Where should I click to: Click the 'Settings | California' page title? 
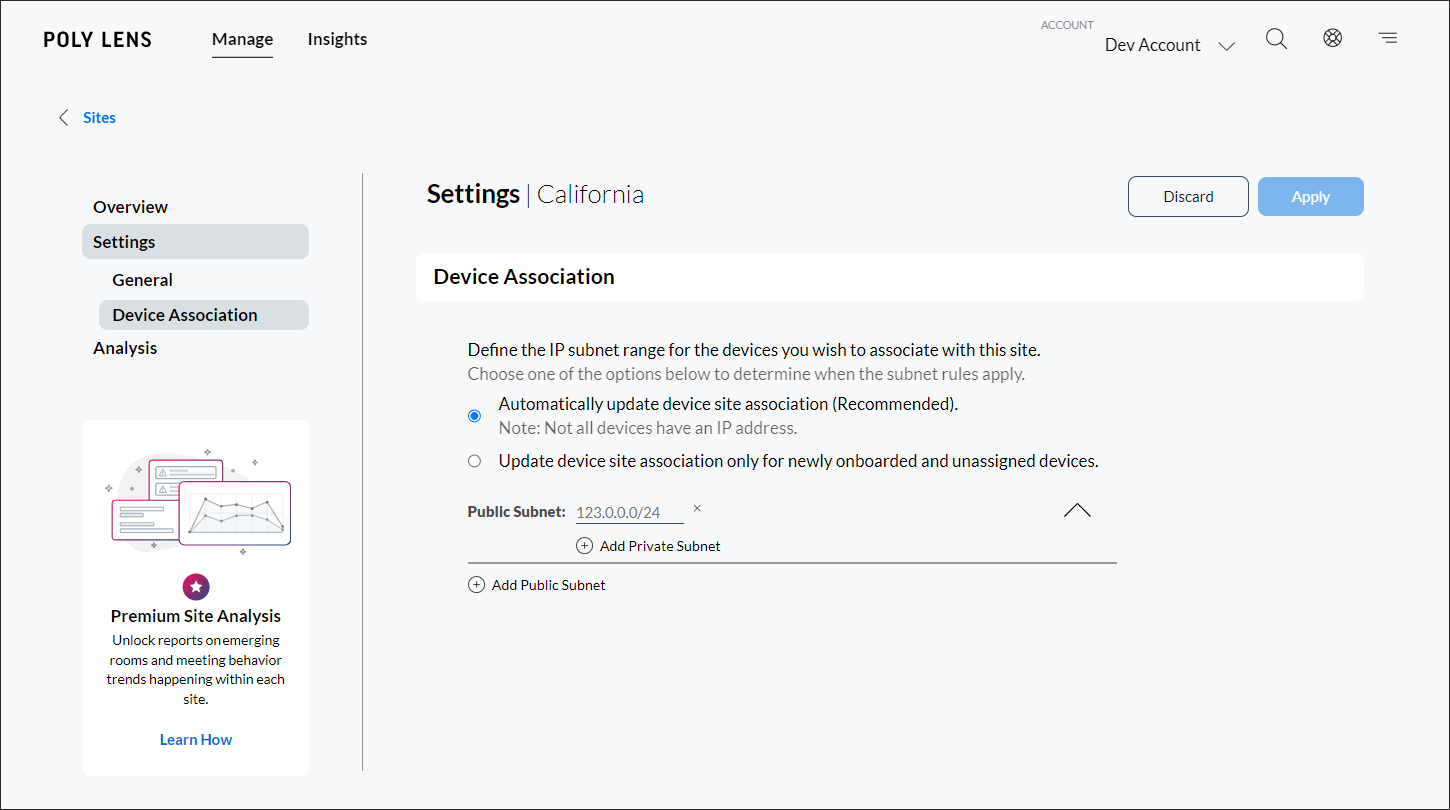[535, 194]
